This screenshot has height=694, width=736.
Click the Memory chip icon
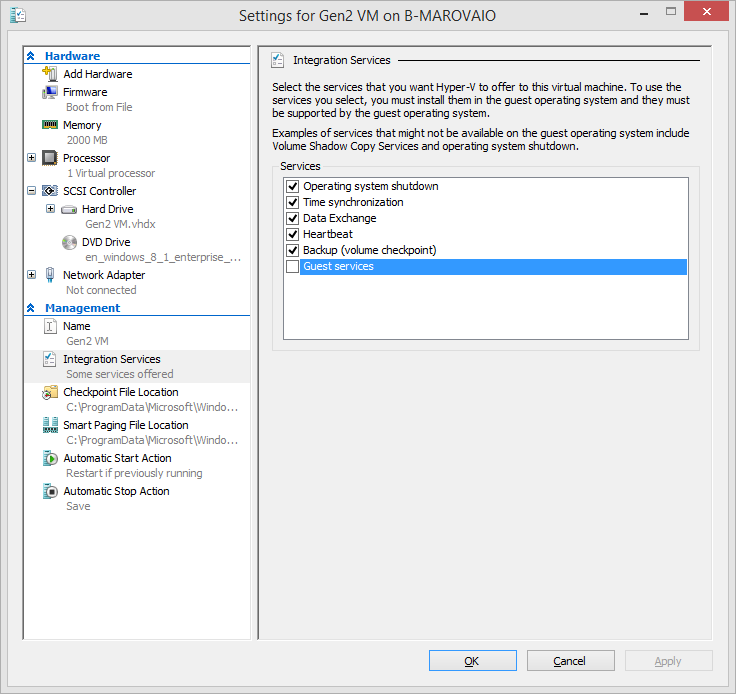coord(50,125)
